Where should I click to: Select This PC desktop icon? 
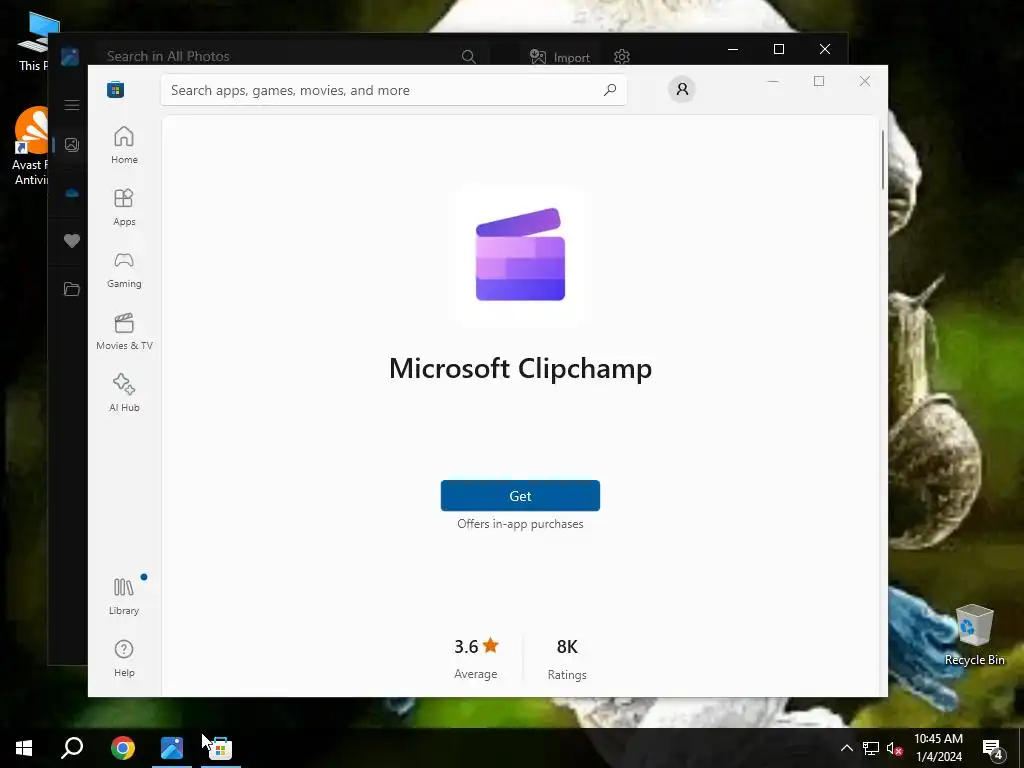click(34, 42)
